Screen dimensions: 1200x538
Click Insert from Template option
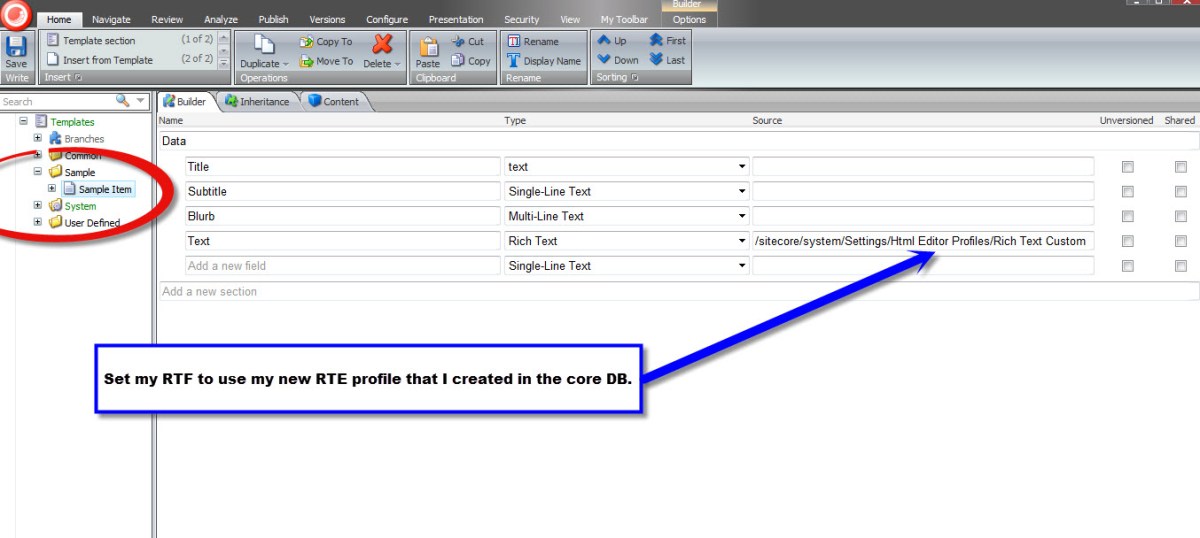click(107, 60)
